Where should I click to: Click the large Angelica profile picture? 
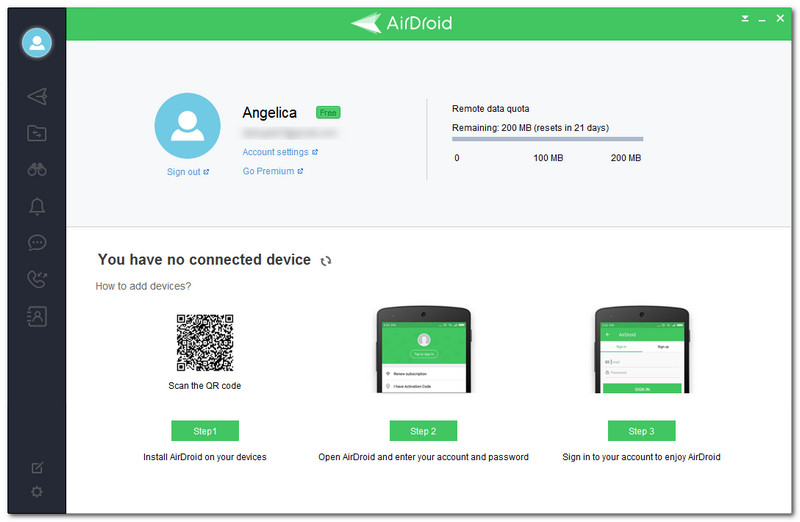(187, 126)
